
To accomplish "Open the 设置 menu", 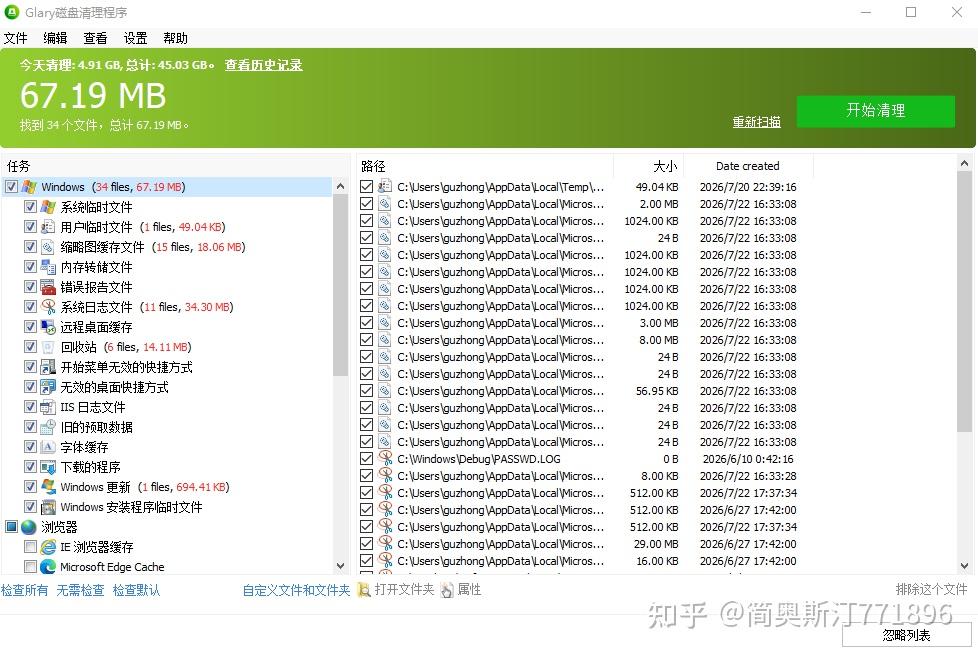I will tap(135, 38).
